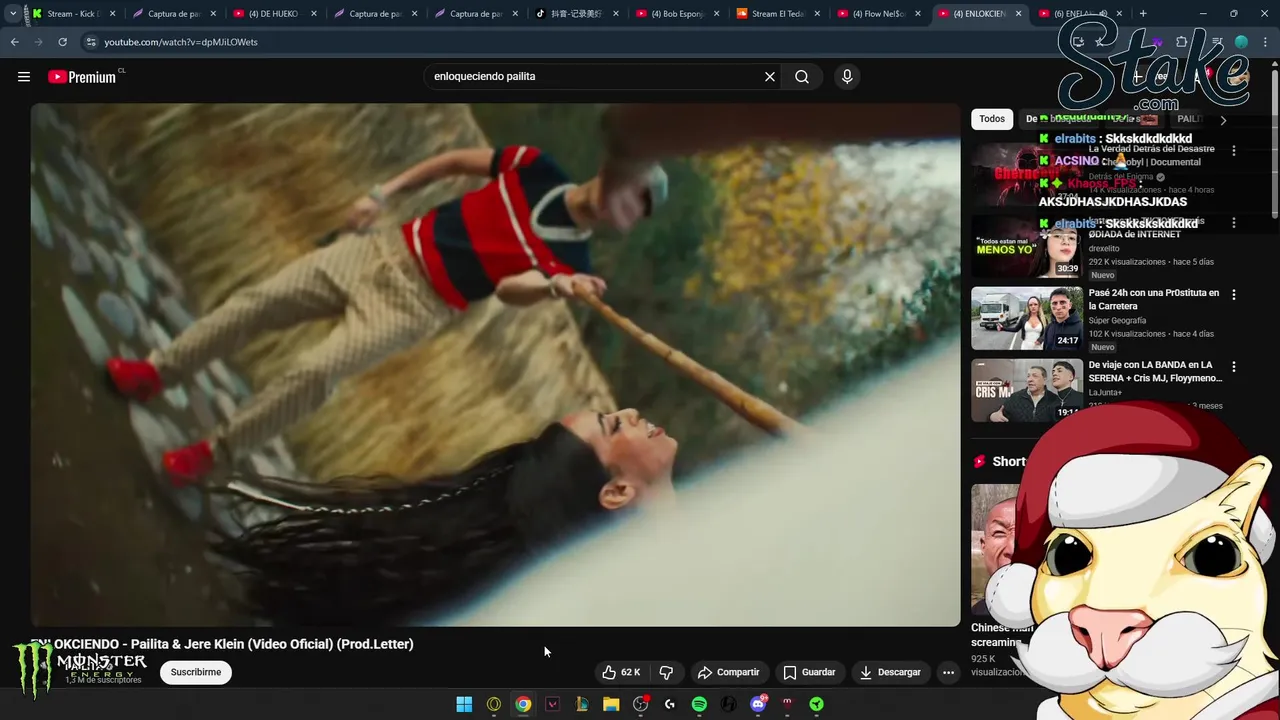The image size is (1280, 720).
Task: Open options menu for the Chernobyl Documental video
Action: pos(1233,151)
